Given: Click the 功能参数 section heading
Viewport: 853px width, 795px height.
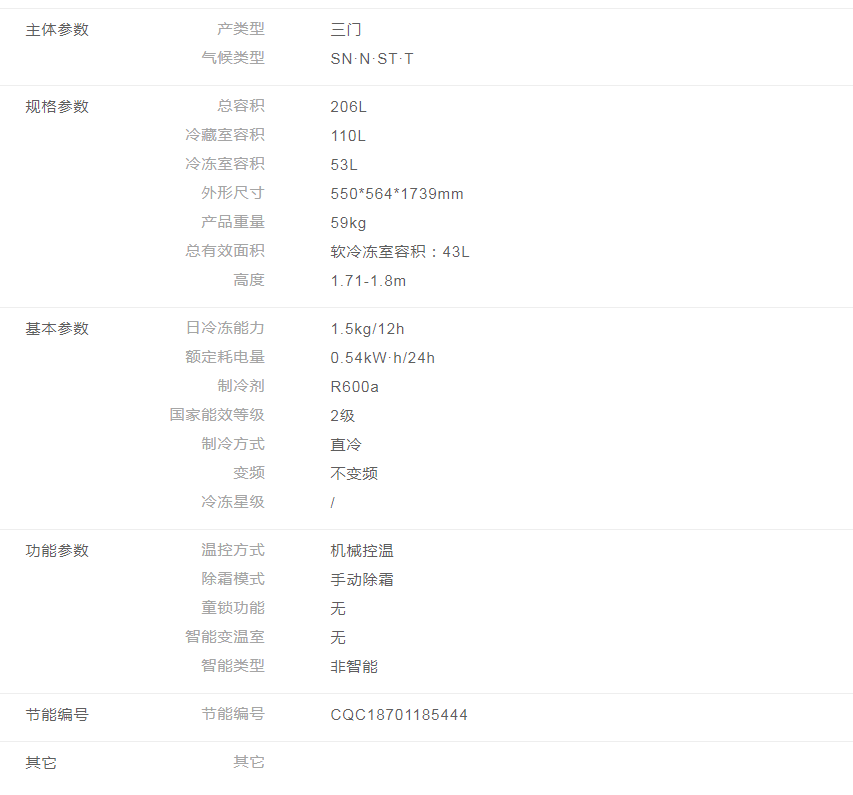Looking at the screenshot, I should (x=57, y=551).
